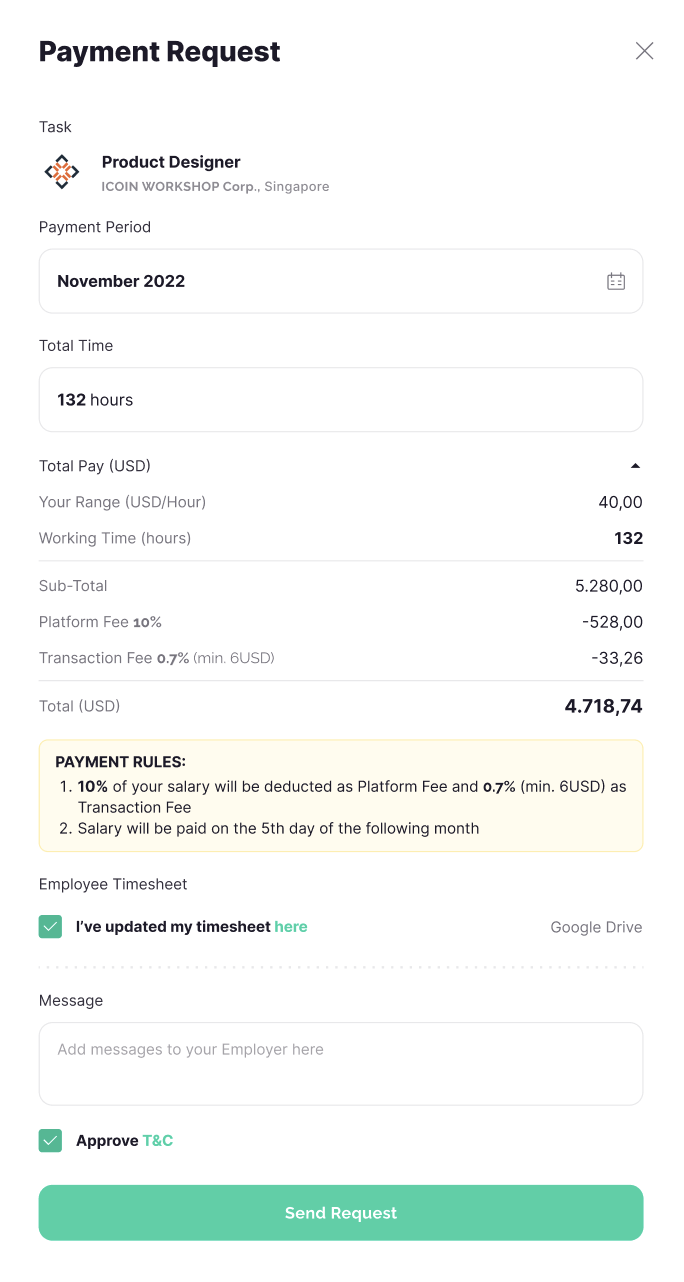Click the PAYMENT RULES notice box
The height and width of the screenshot is (1282, 684).
[x=341, y=796]
